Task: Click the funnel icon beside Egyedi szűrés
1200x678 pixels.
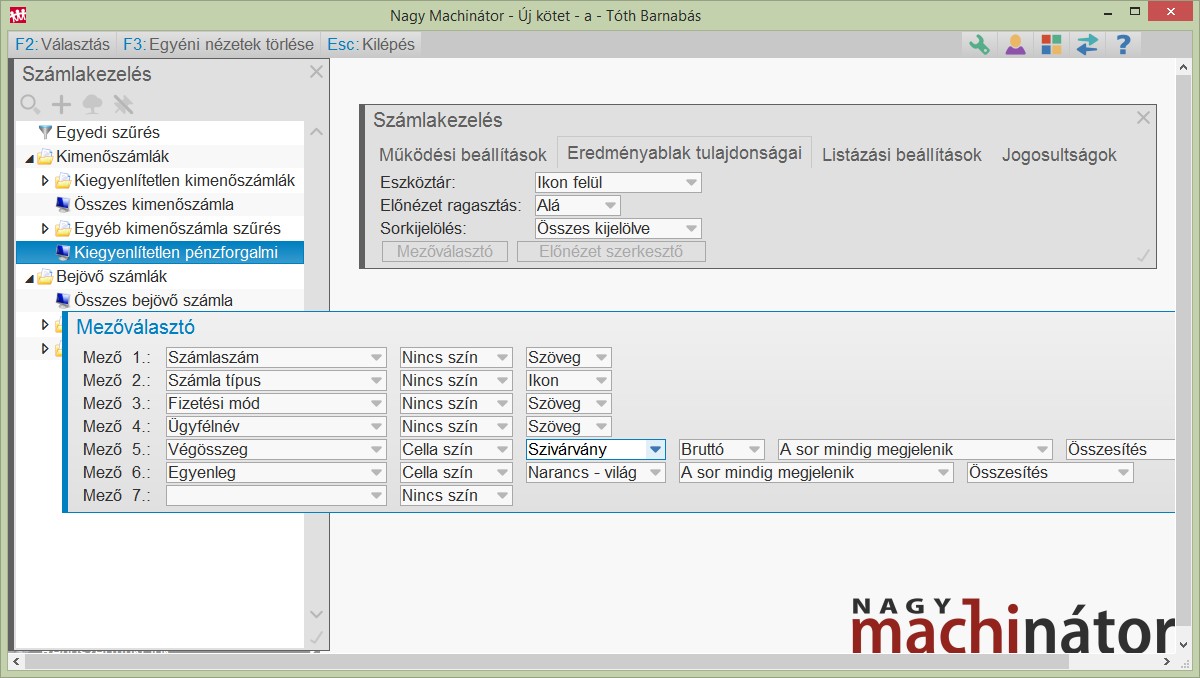Action: [x=45, y=132]
